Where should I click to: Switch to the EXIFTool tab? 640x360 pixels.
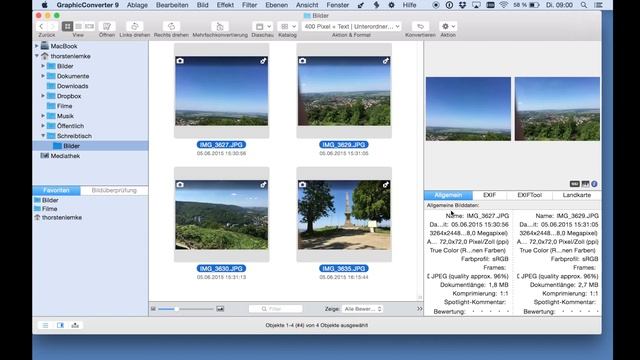click(529, 195)
